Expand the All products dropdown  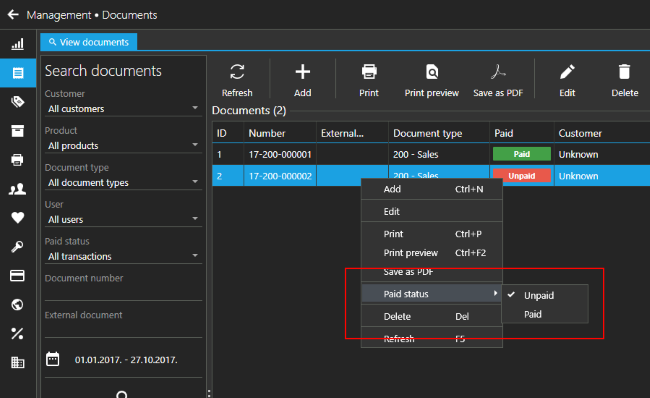(123, 146)
